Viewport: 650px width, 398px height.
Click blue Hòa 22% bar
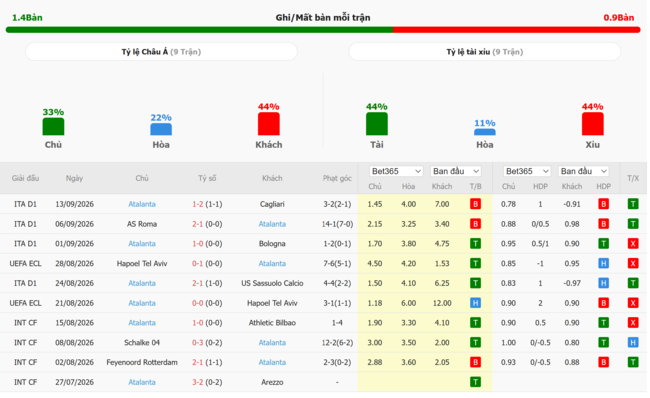point(161,129)
